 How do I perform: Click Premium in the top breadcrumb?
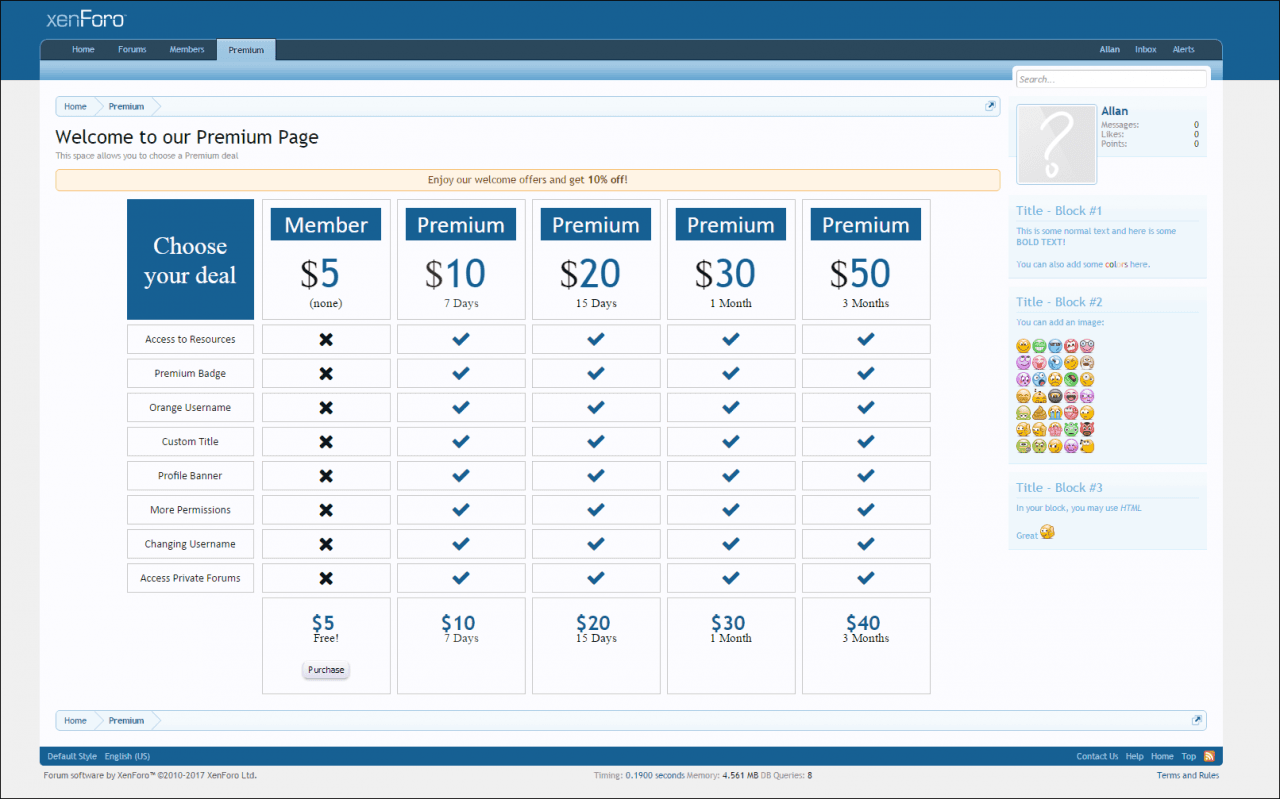click(127, 106)
